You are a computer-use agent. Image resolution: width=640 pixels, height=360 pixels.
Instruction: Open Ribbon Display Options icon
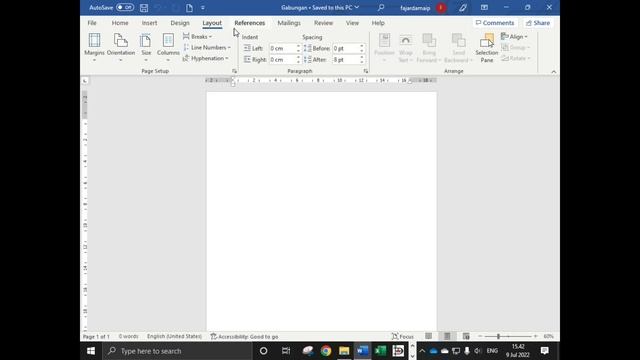[x=484, y=7]
